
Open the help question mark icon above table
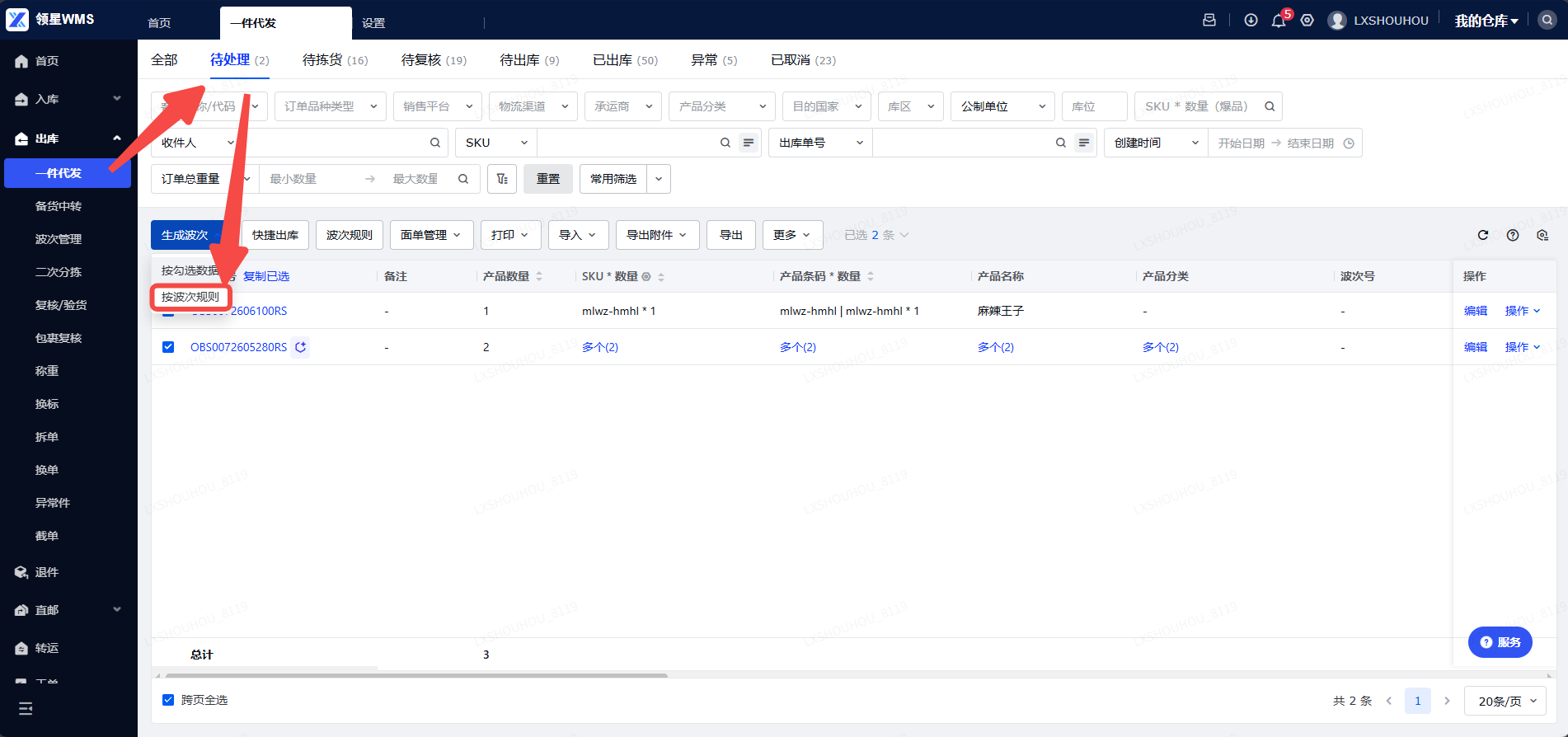pos(1513,235)
